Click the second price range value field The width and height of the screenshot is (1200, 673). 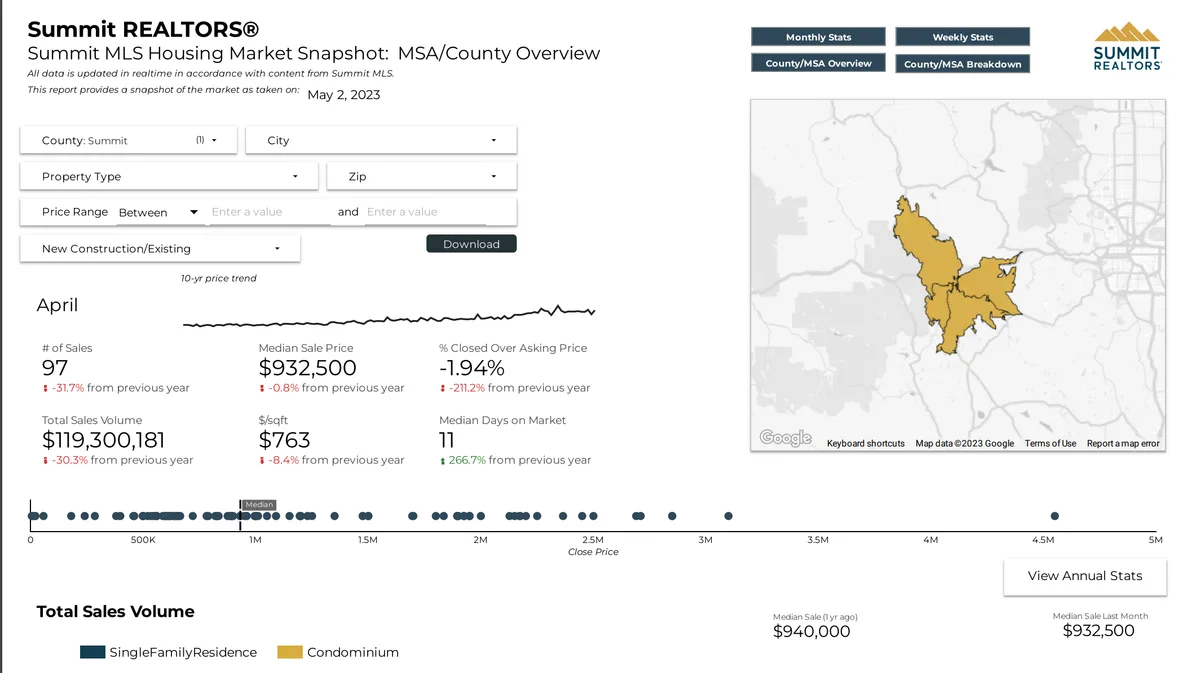pos(425,212)
